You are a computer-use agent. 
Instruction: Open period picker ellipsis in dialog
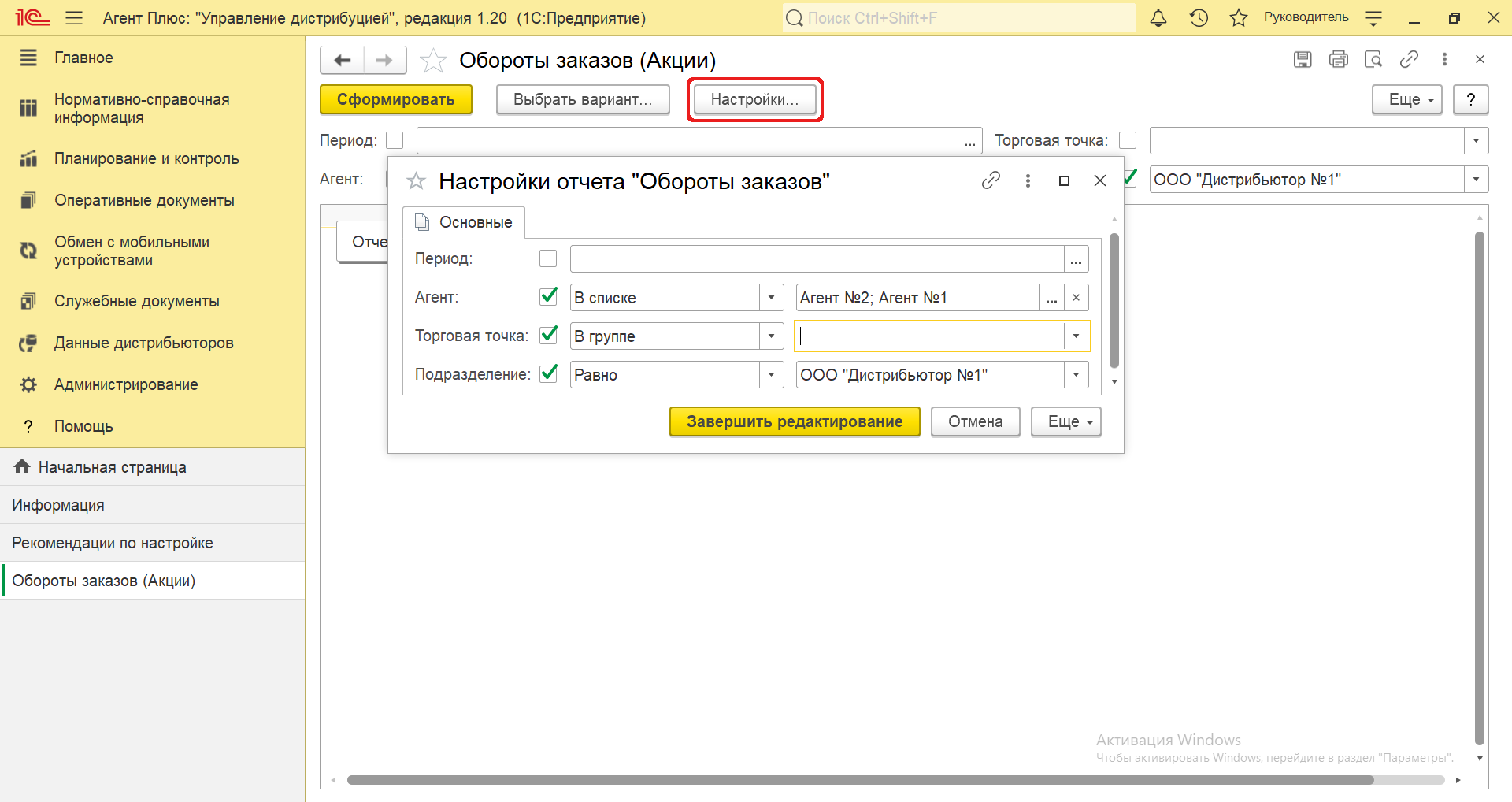pyautogui.click(x=1076, y=259)
